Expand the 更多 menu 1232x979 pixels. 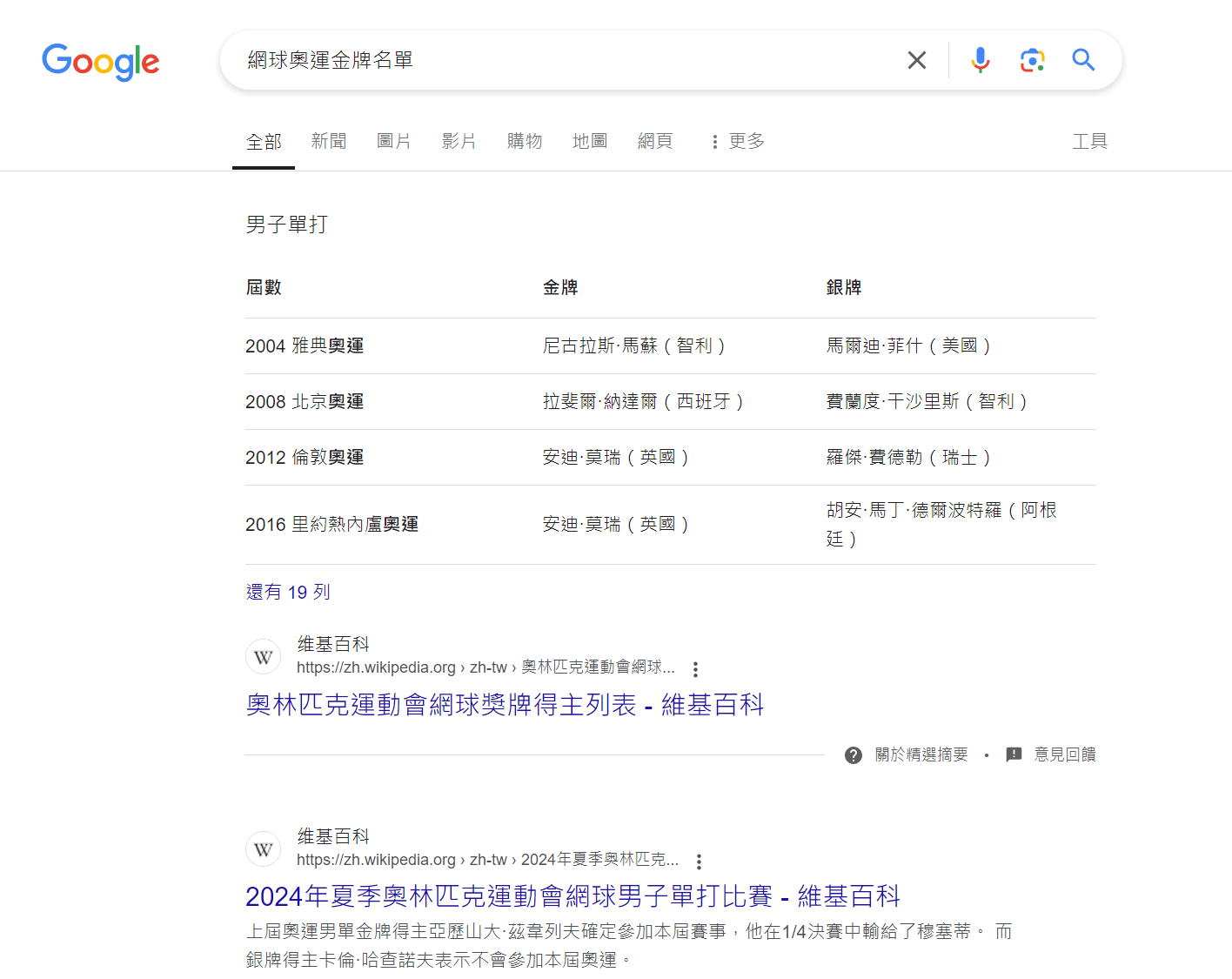tap(737, 141)
